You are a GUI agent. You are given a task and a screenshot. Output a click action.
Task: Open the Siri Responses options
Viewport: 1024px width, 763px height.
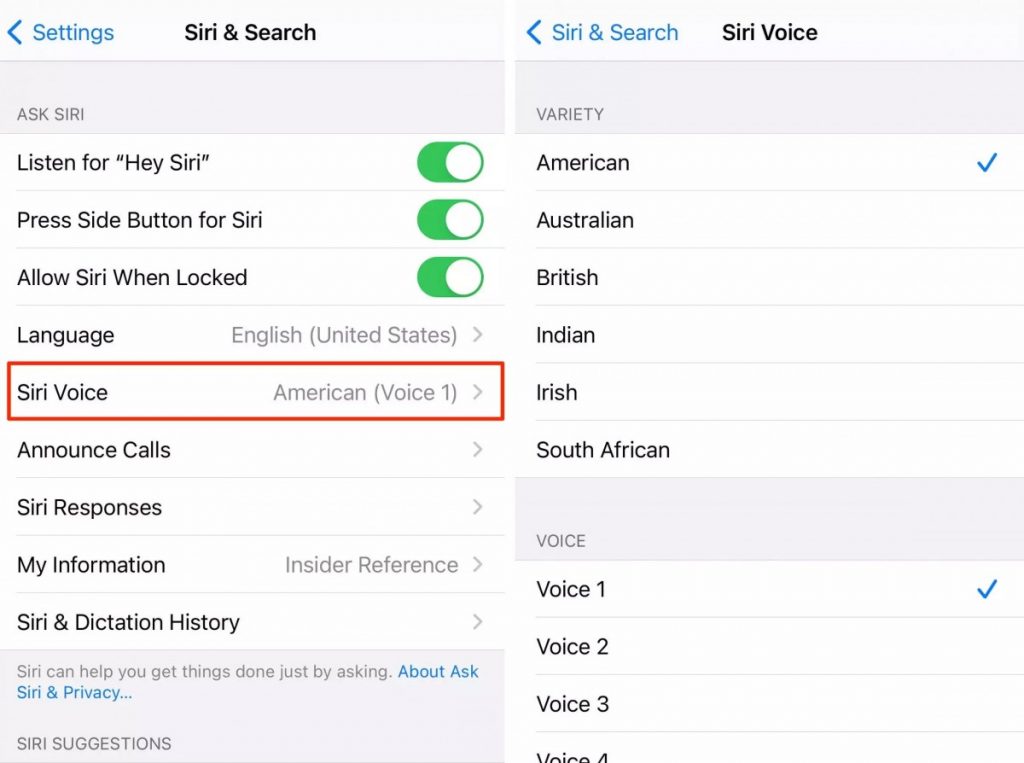[255, 507]
